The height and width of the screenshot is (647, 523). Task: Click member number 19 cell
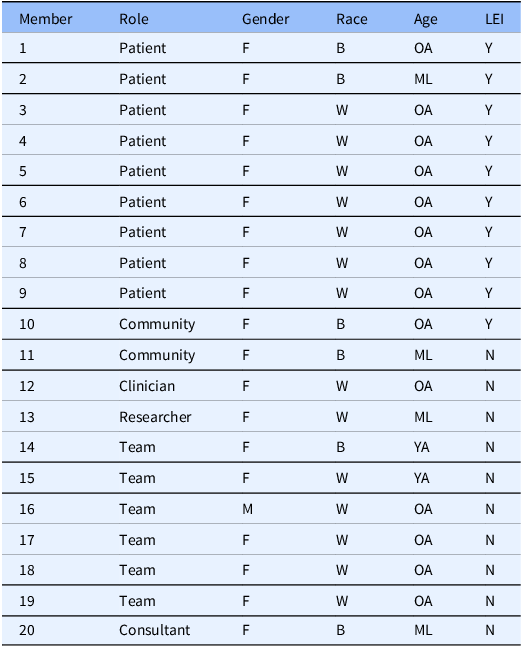[27, 601]
